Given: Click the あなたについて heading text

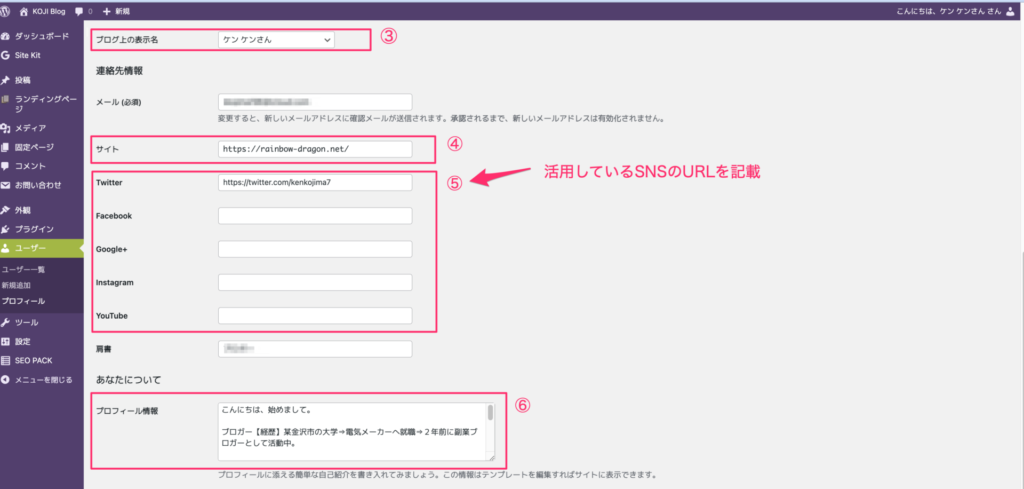Looking at the screenshot, I should click(128, 379).
